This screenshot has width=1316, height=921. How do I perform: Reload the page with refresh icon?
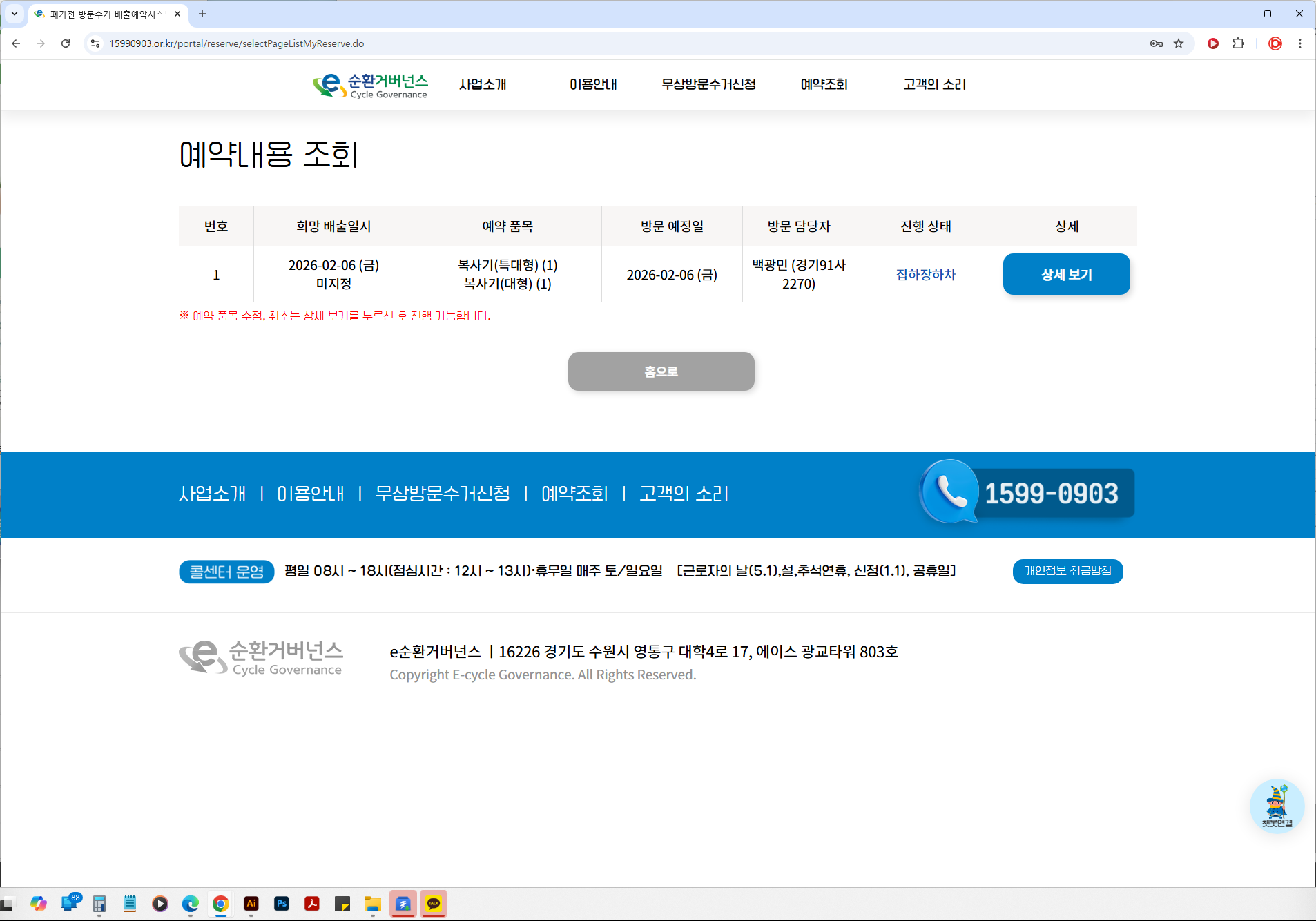[x=66, y=43]
